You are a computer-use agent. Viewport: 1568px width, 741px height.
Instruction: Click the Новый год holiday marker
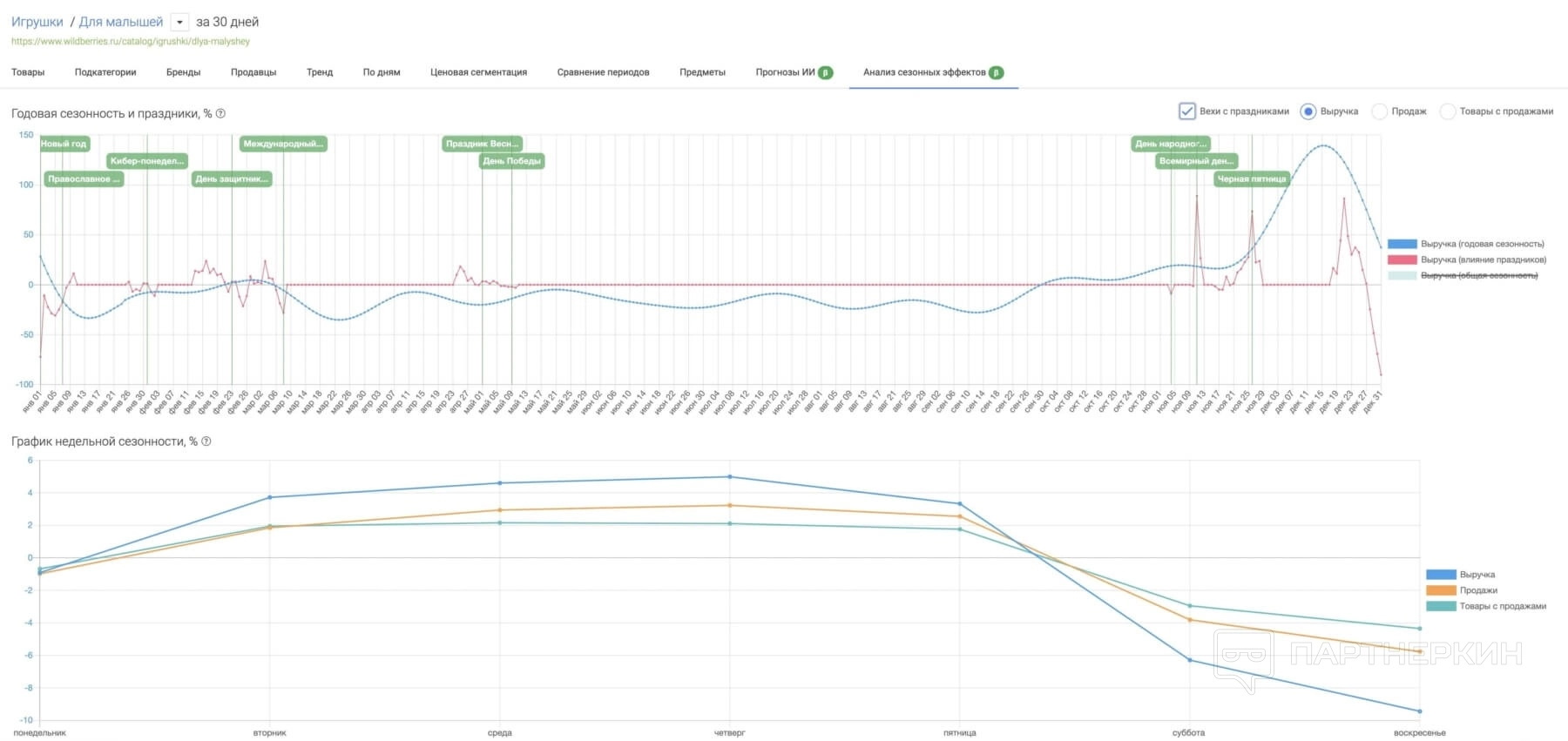pos(64,144)
